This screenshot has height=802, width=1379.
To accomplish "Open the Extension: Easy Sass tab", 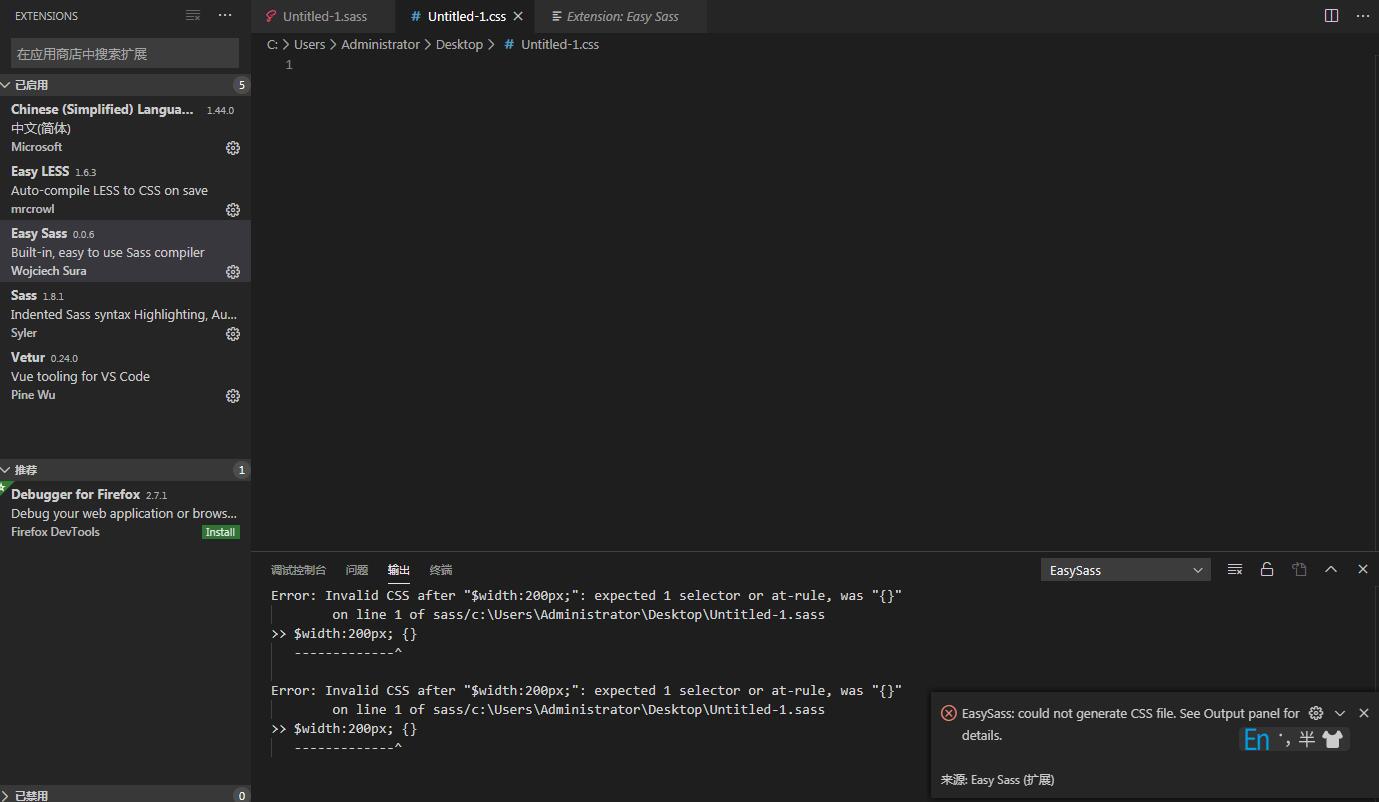I will pyautogui.click(x=622, y=16).
